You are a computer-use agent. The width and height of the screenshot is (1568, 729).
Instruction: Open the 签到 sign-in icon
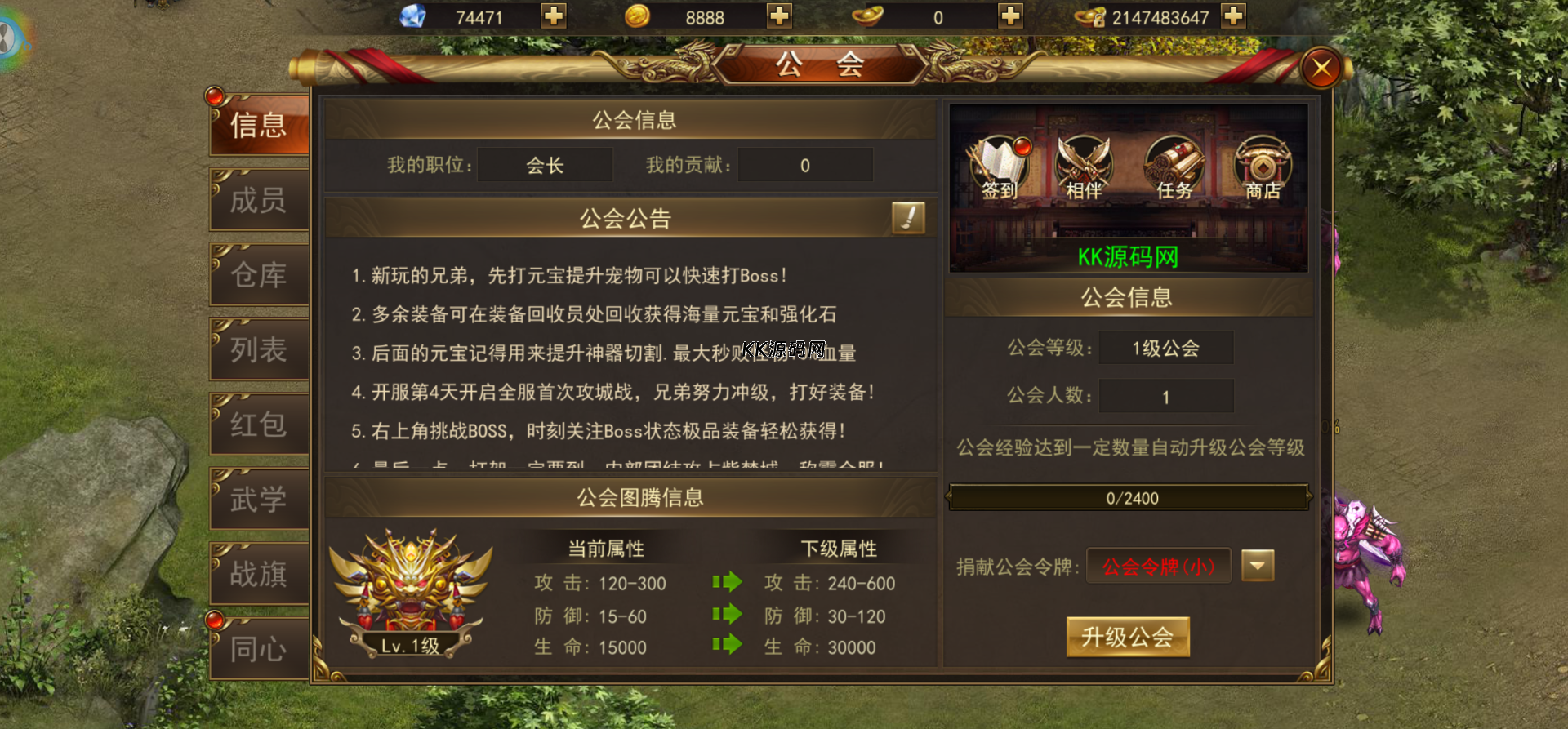click(1000, 169)
